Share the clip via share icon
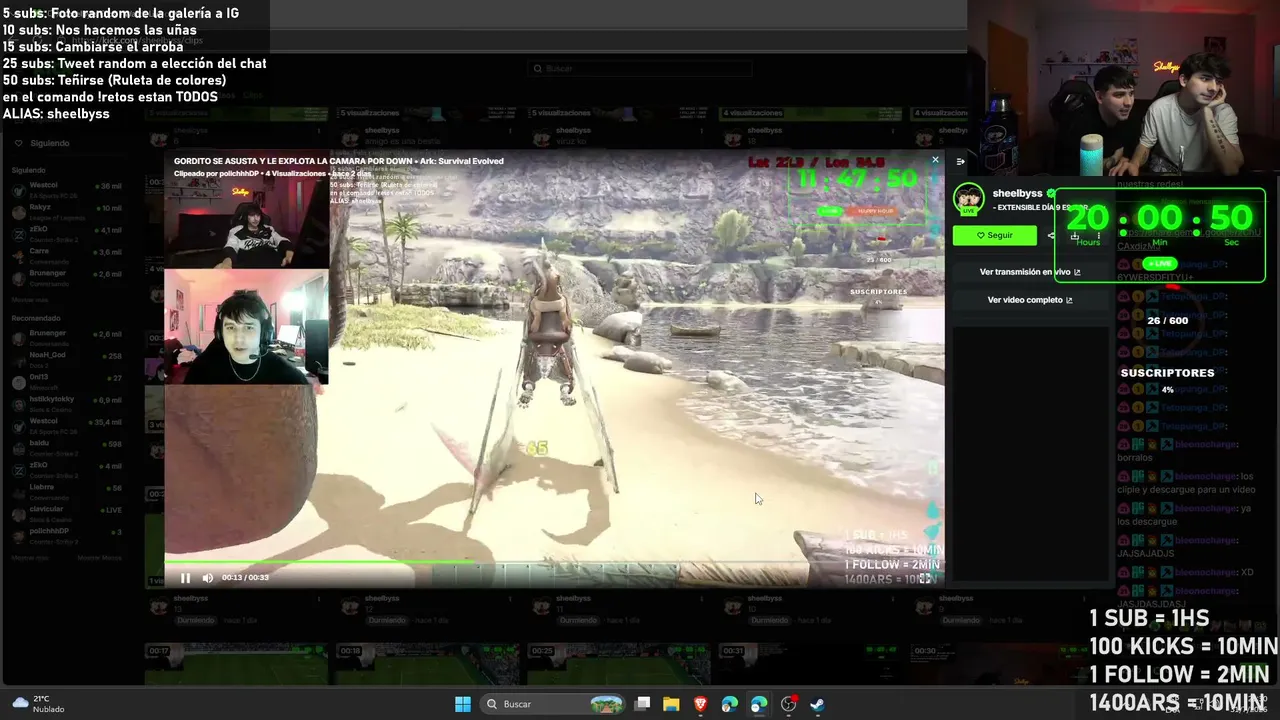The width and height of the screenshot is (1280, 720). pos(1051,236)
